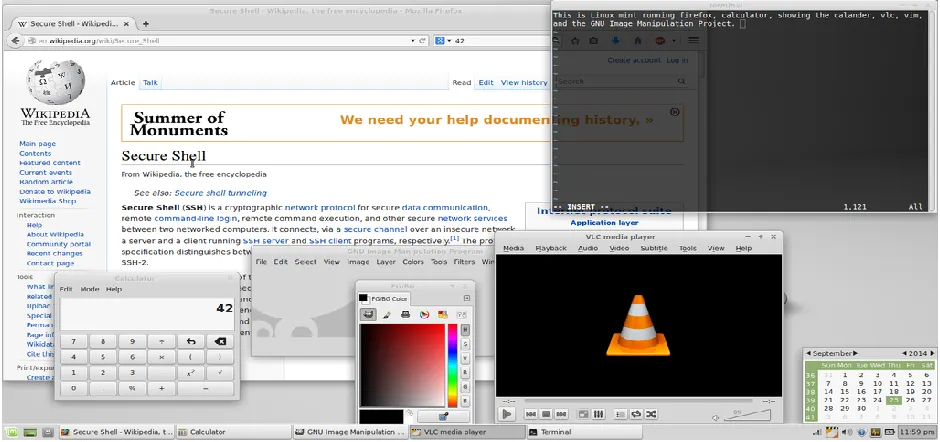Select the G green radio button

click(x=465, y=387)
